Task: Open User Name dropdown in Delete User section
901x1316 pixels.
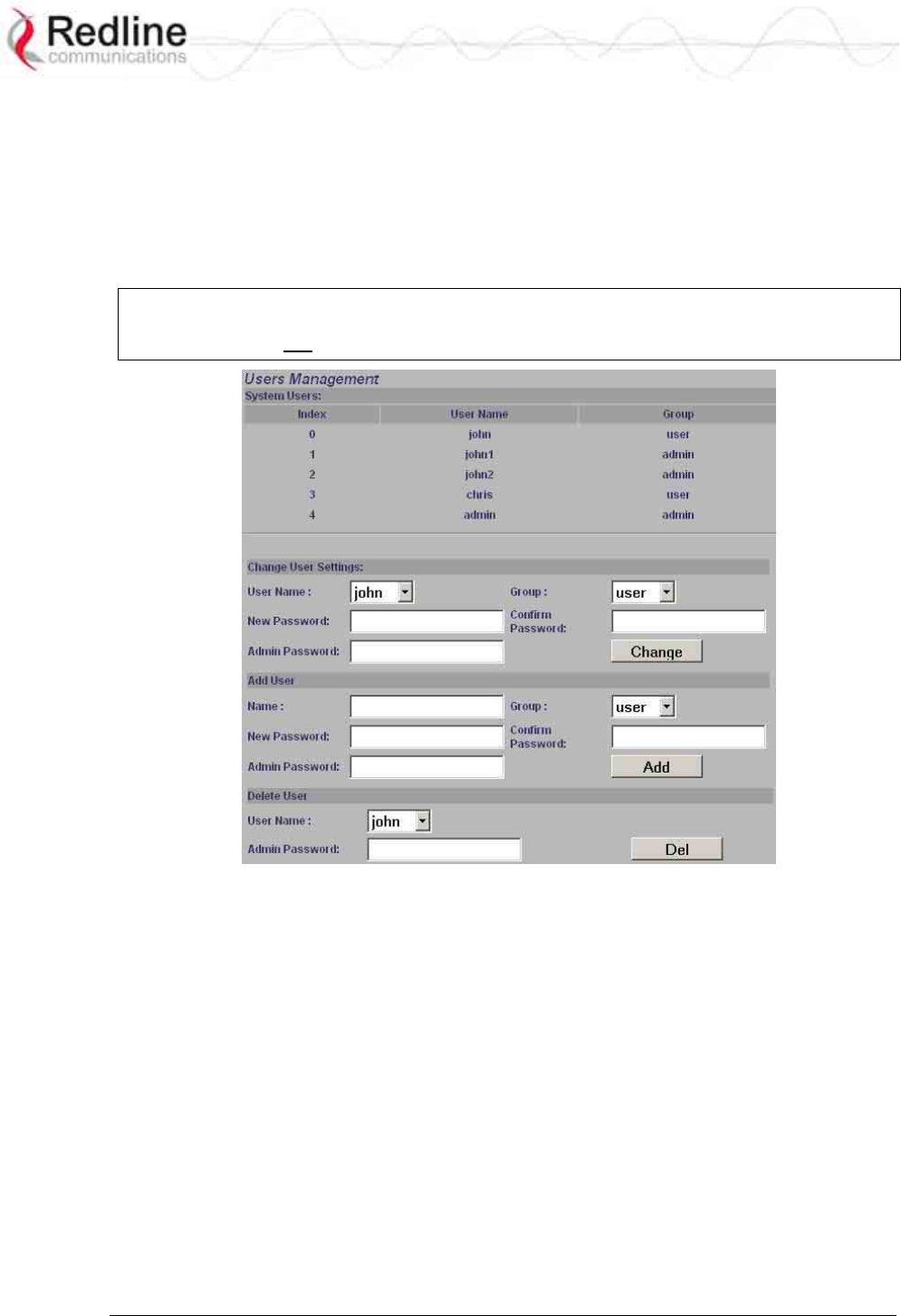Action: pyautogui.click(x=399, y=821)
